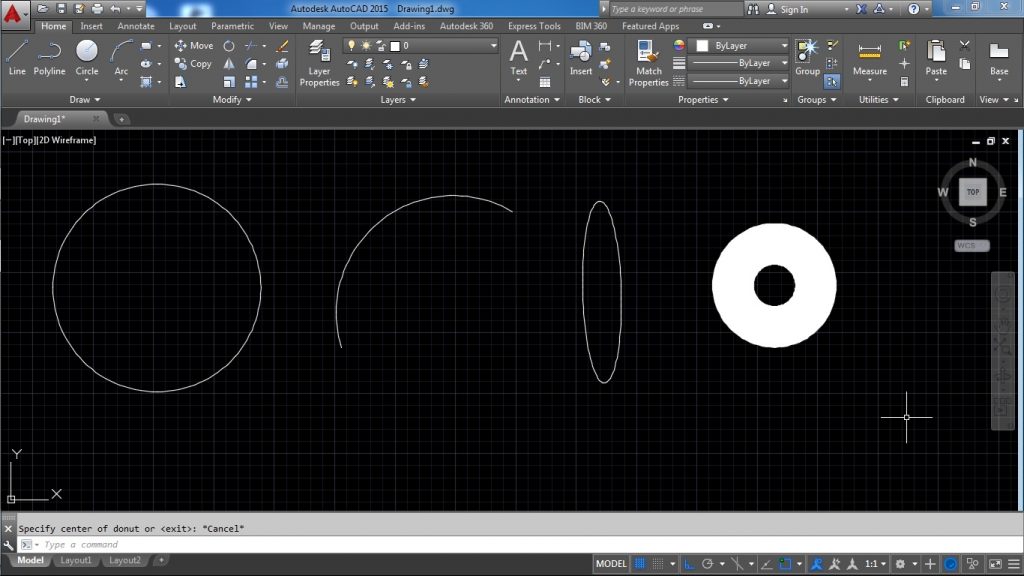Expand the Utilities panel
Viewport: 1024px width, 576px height.
click(x=878, y=100)
